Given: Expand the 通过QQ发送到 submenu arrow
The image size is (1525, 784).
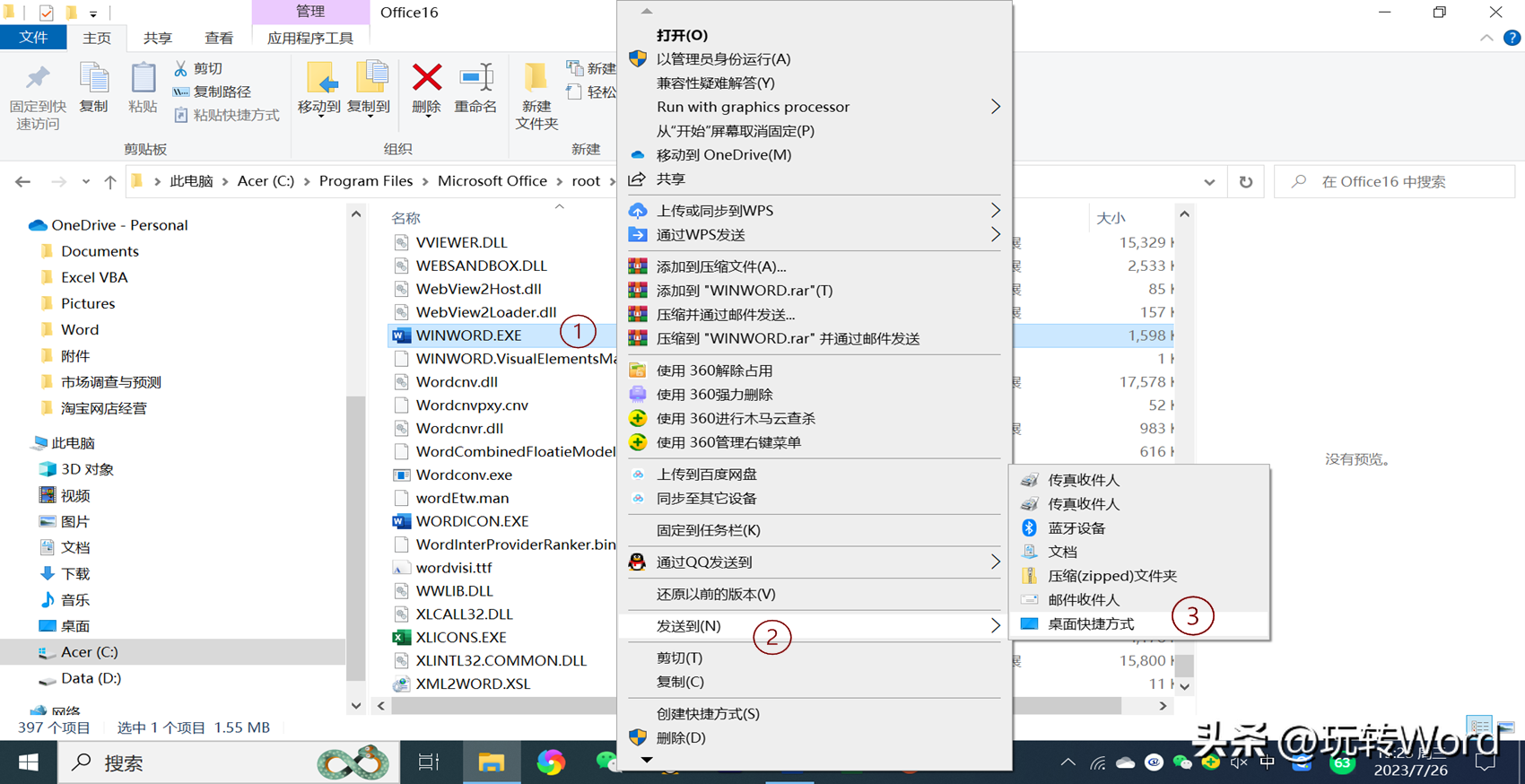Looking at the screenshot, I should 995,562.
